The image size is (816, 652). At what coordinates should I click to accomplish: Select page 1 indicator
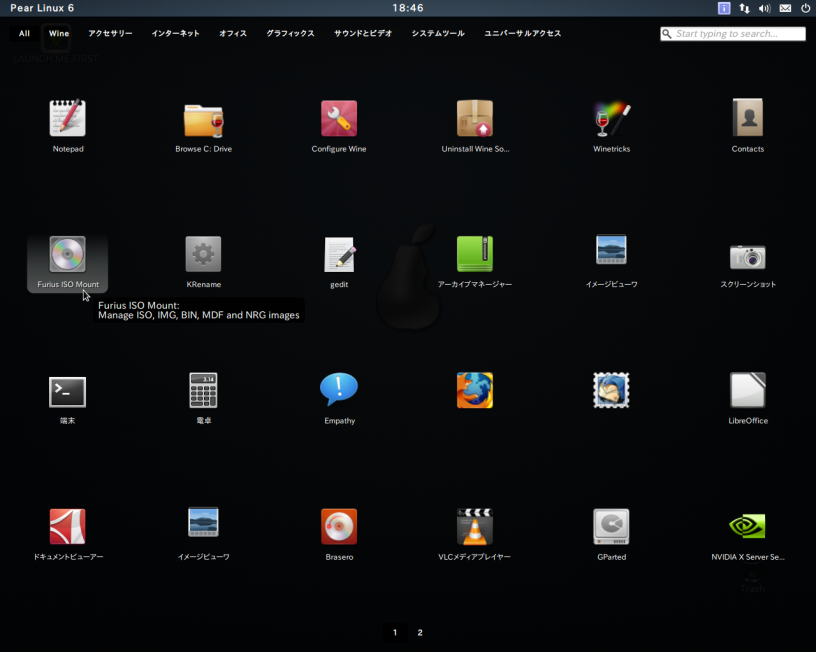395,633
